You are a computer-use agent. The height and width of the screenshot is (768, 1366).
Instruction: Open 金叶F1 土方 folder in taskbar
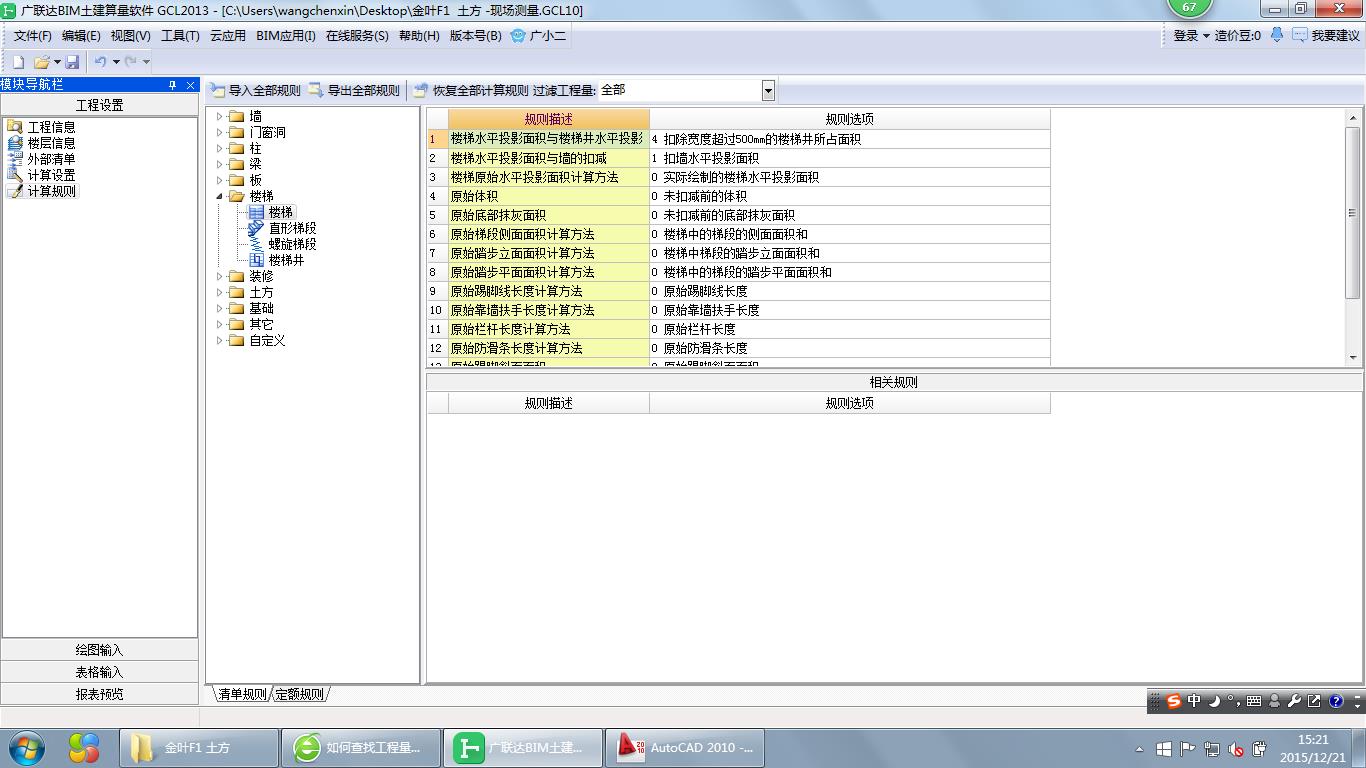pos(198,748)
